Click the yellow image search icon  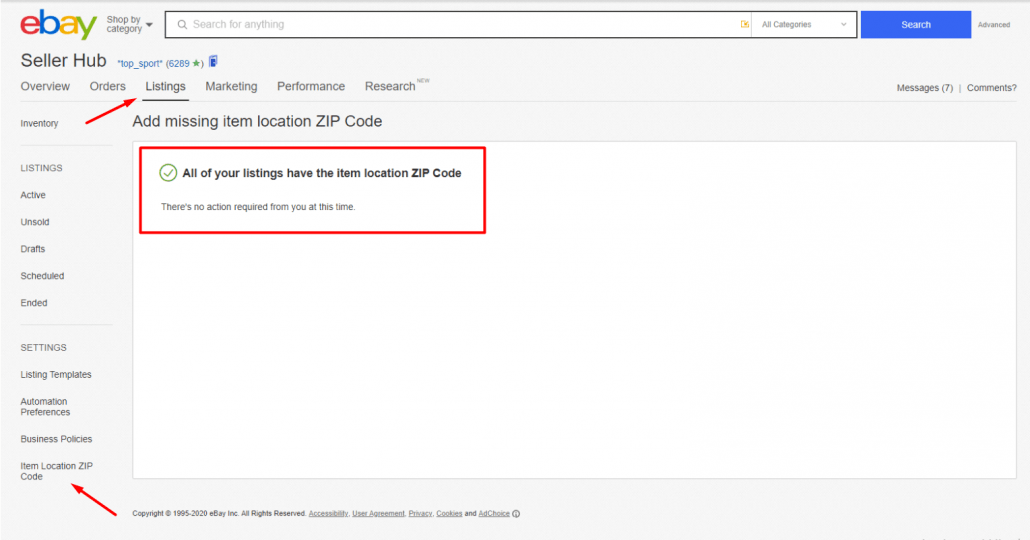tap(744, 24)
